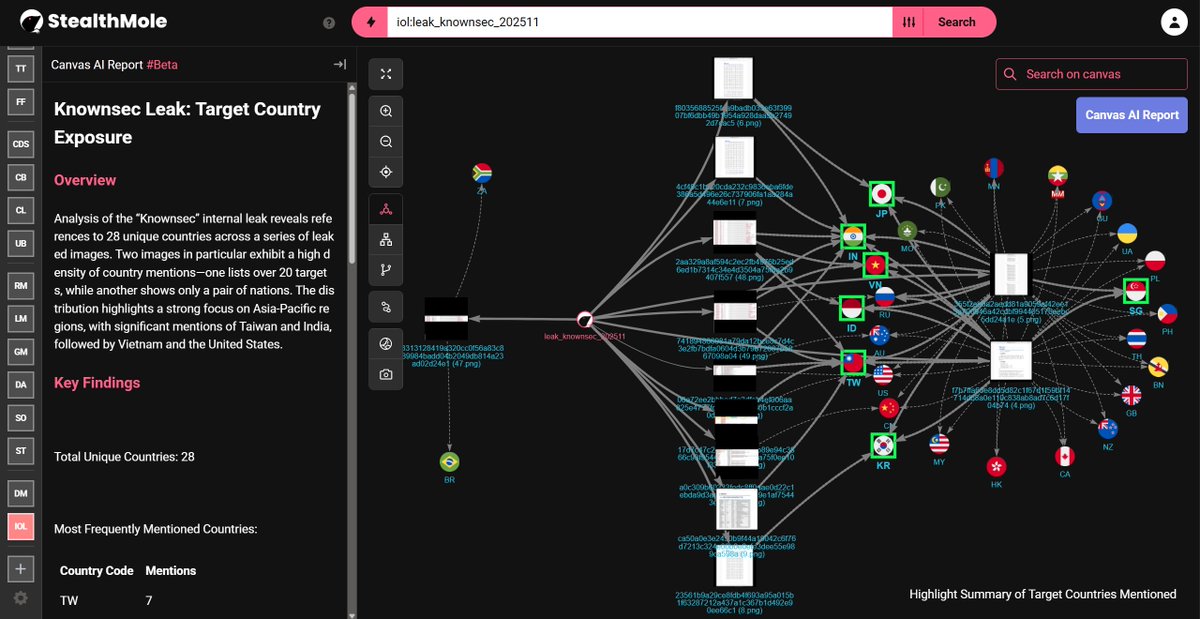1200x619 pixels.
Task: Open the CDS module tab
Action: pyautogui.click(x=20, y=144)
